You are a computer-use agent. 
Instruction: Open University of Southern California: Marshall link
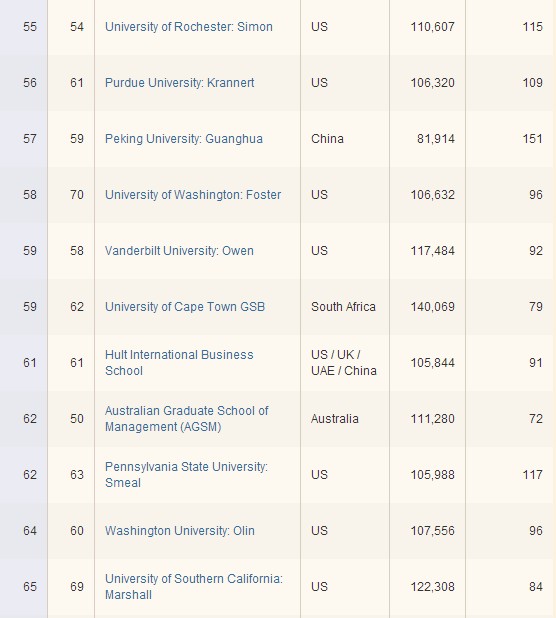click(194, 586)
